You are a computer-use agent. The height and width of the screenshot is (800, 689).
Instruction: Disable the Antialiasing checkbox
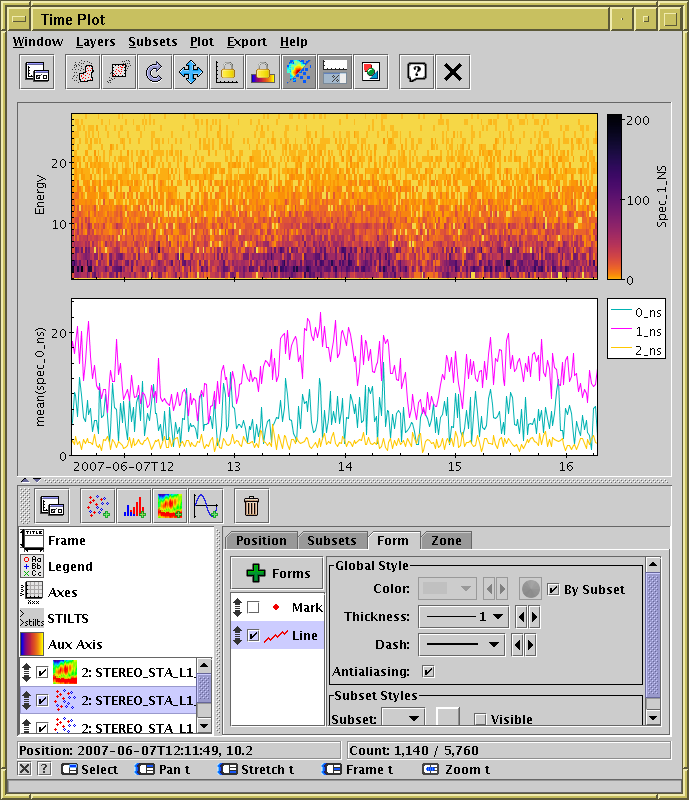click(x=429, y=671)
